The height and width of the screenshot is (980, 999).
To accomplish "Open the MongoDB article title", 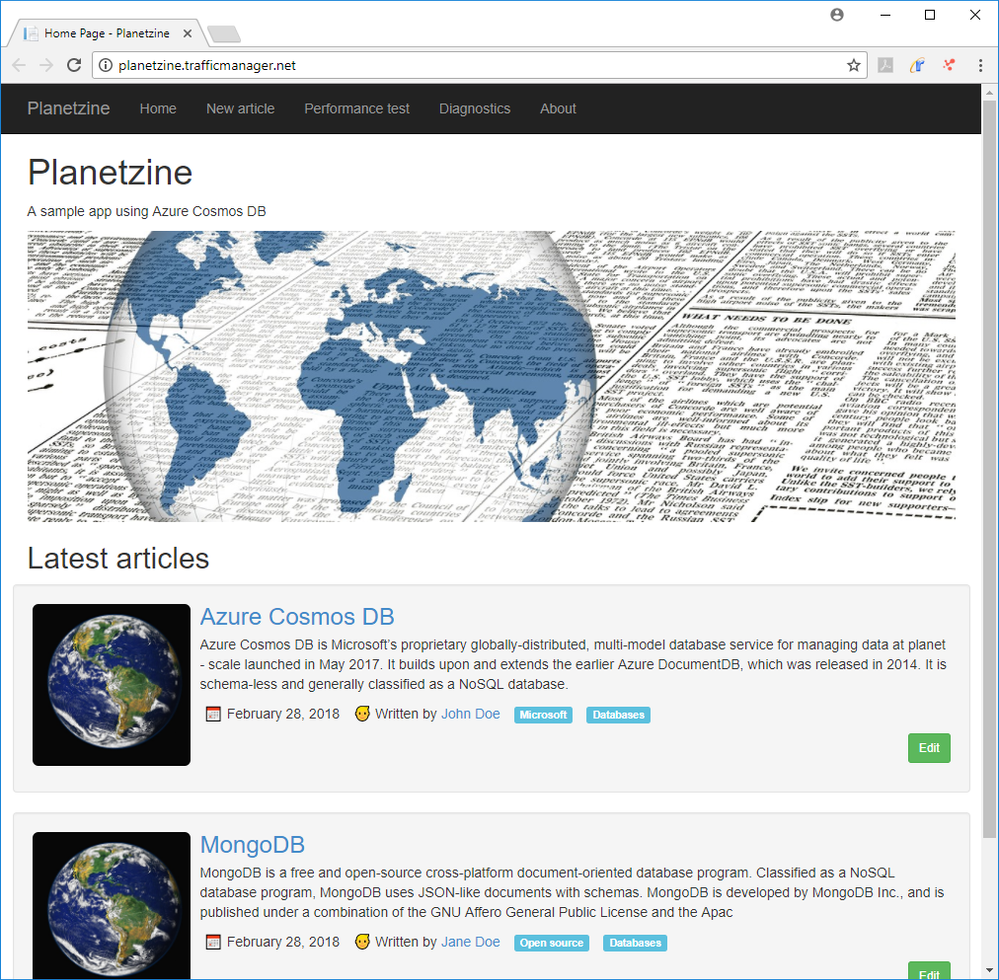I will 252,845.
